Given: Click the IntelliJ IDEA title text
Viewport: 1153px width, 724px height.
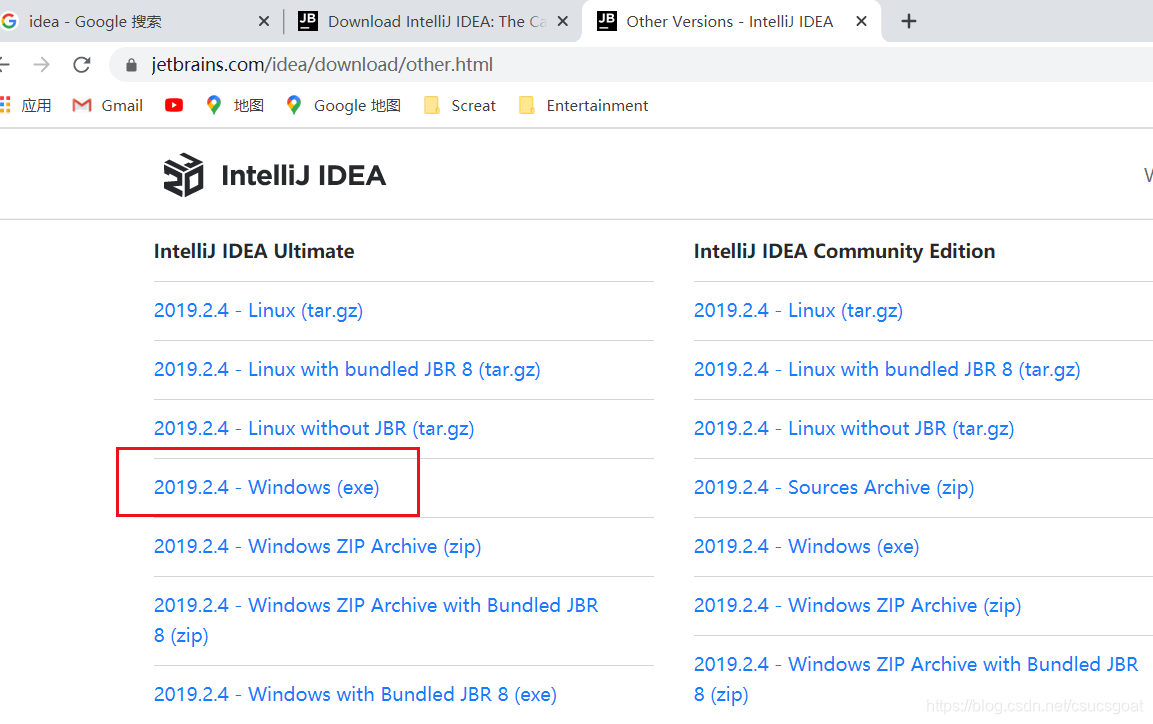Looking at the screenshot, I should tap(304, 176).
